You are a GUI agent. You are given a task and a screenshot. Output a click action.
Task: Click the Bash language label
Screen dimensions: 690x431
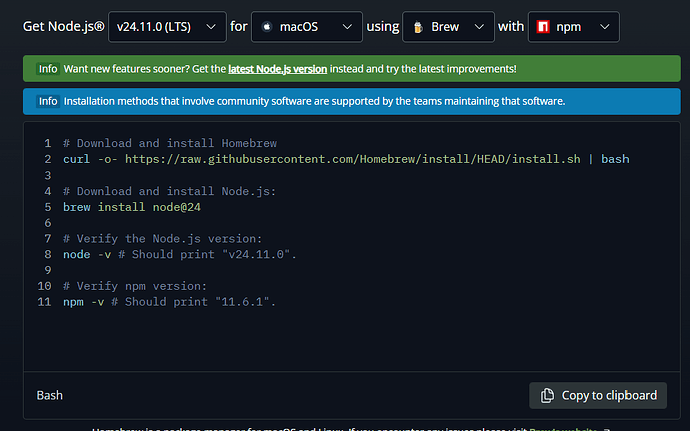(x=50, y=395)
